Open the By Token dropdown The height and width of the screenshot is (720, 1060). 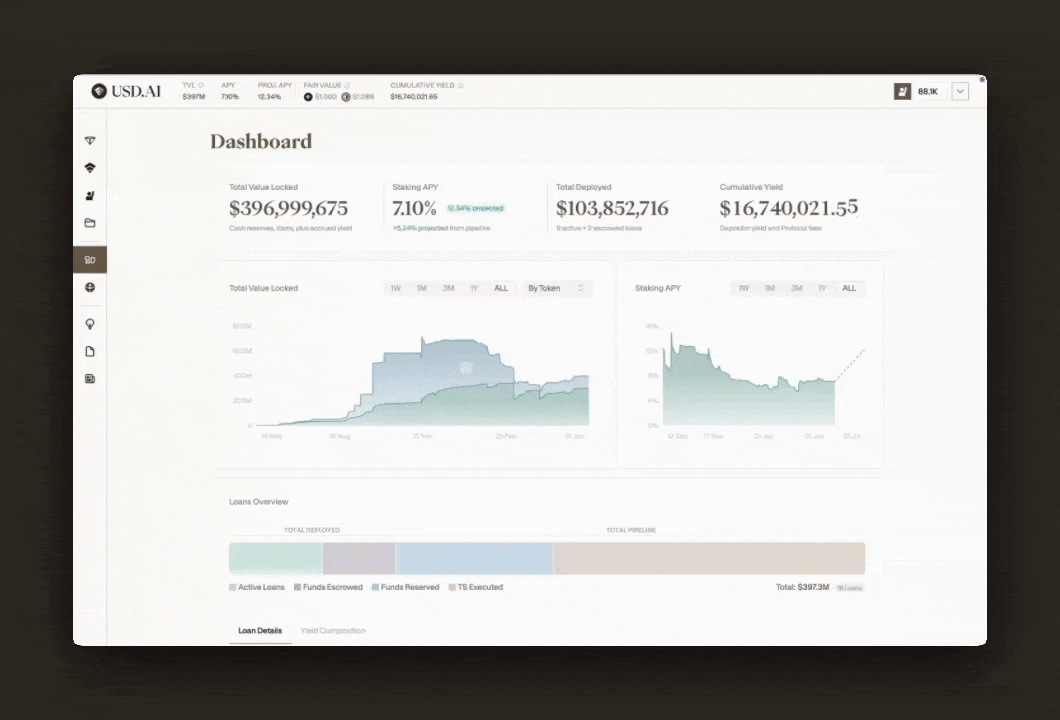556,288
